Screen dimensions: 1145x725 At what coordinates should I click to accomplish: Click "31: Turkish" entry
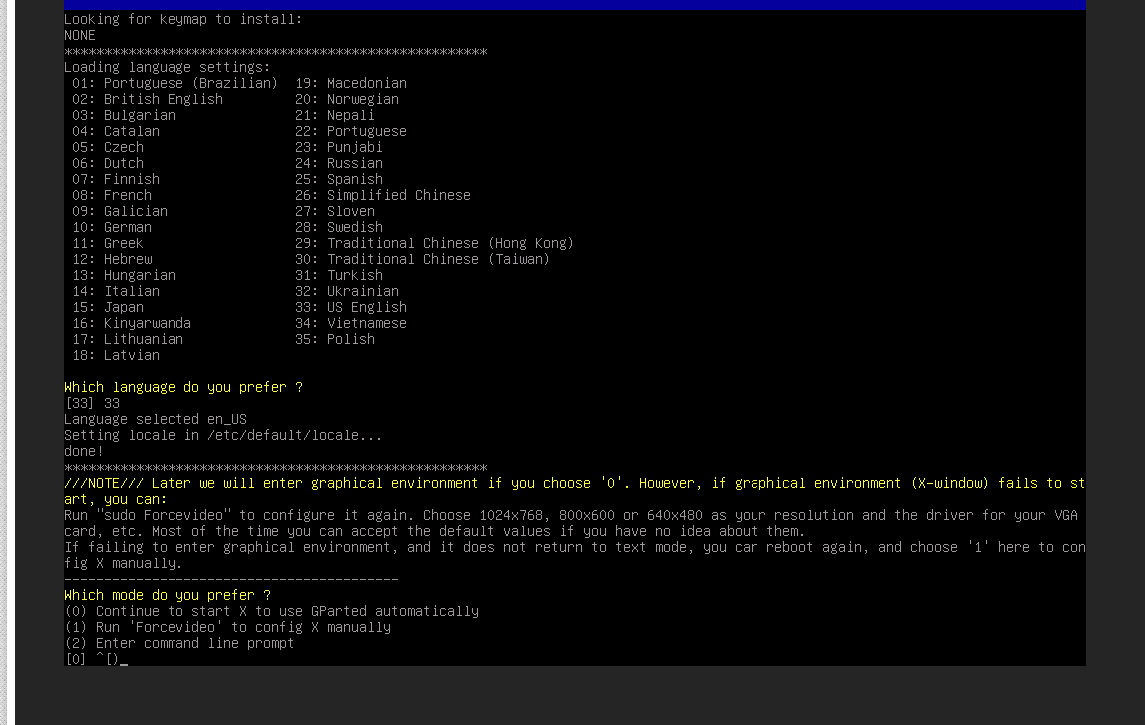click(339, 276)
